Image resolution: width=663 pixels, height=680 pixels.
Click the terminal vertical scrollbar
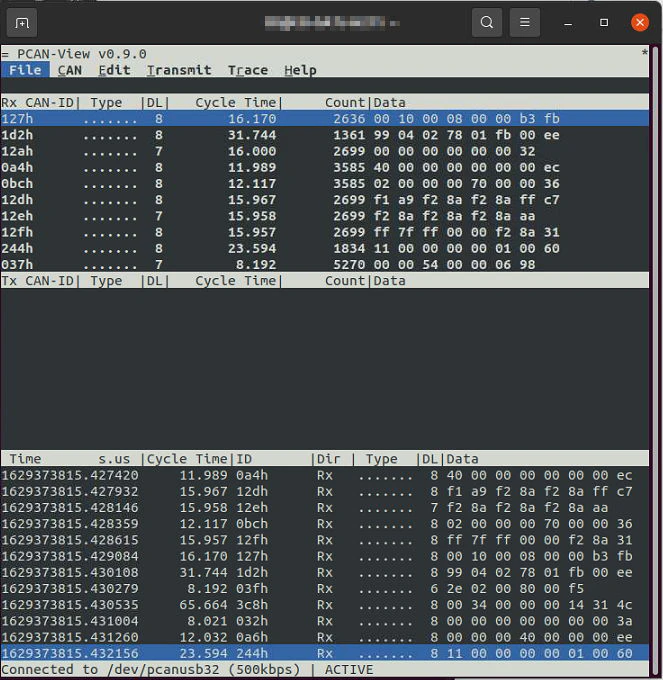coord(655,360)
